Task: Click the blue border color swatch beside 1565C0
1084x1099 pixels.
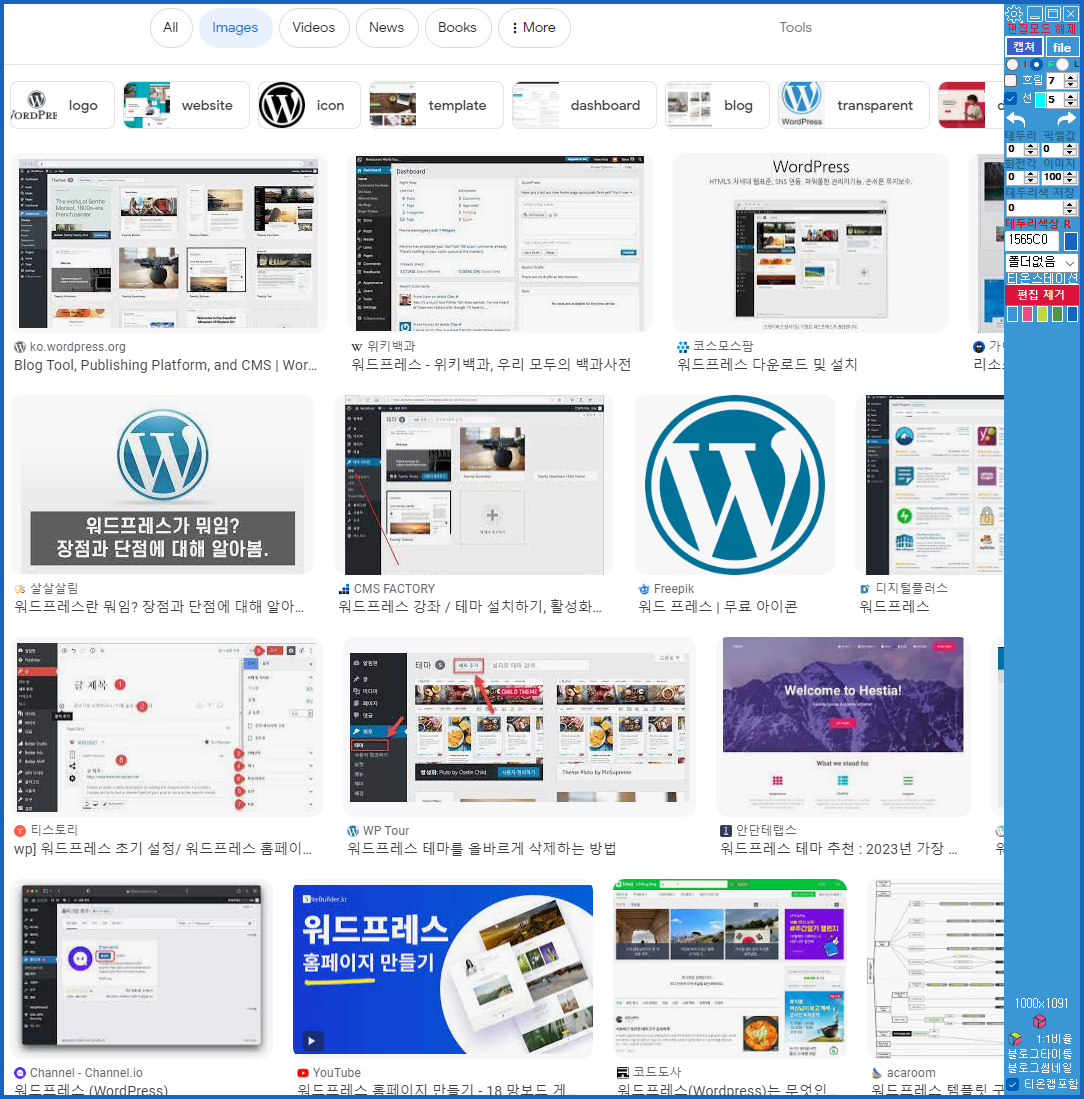Action: (1071, 240)
